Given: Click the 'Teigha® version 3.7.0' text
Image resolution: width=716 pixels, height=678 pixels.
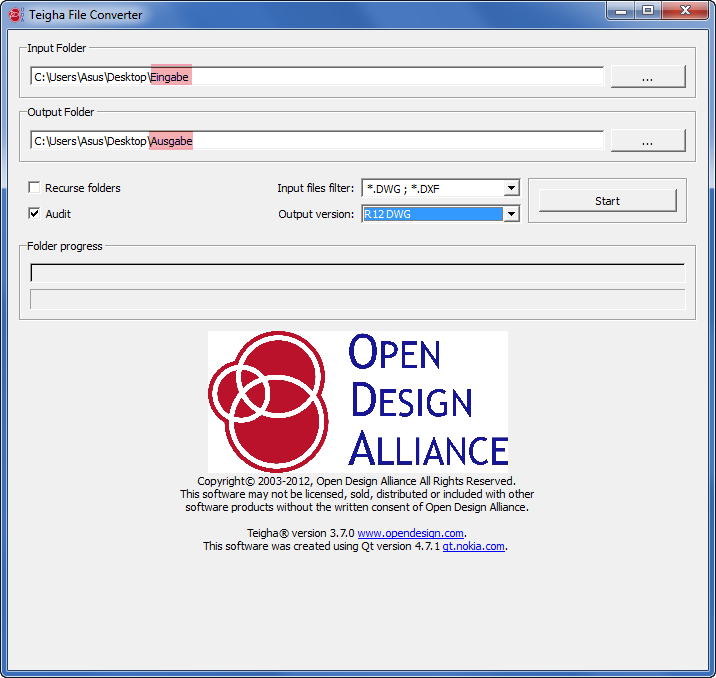Looking at the screenshot, I should coord(300,533).
